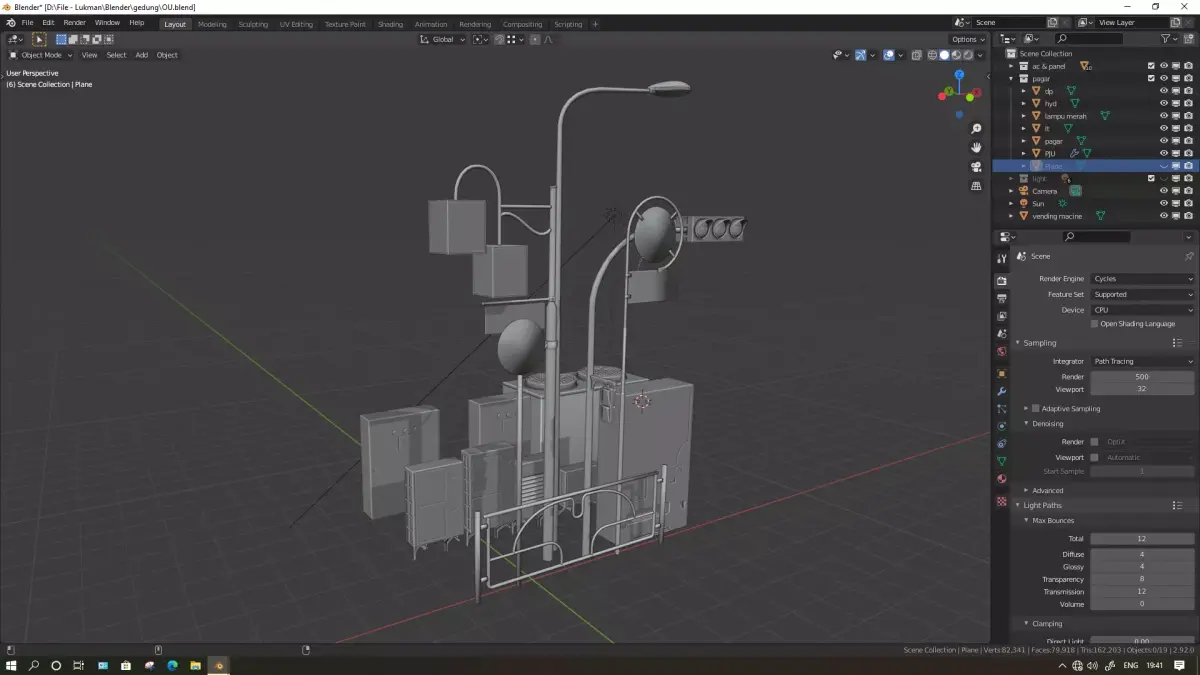
Task: Open the Output properties tab icon
Action: click(x=1002, y=298)
